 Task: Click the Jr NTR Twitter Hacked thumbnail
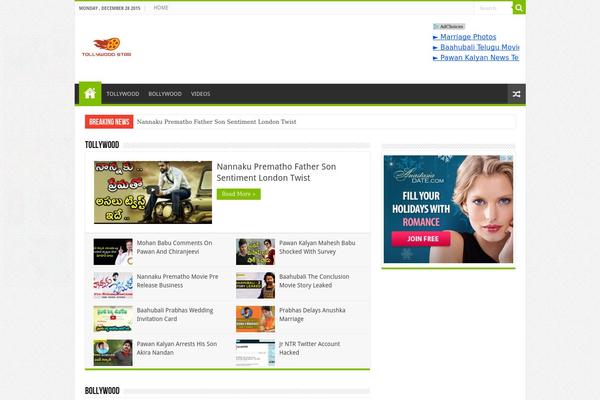(x=256, y=353)
